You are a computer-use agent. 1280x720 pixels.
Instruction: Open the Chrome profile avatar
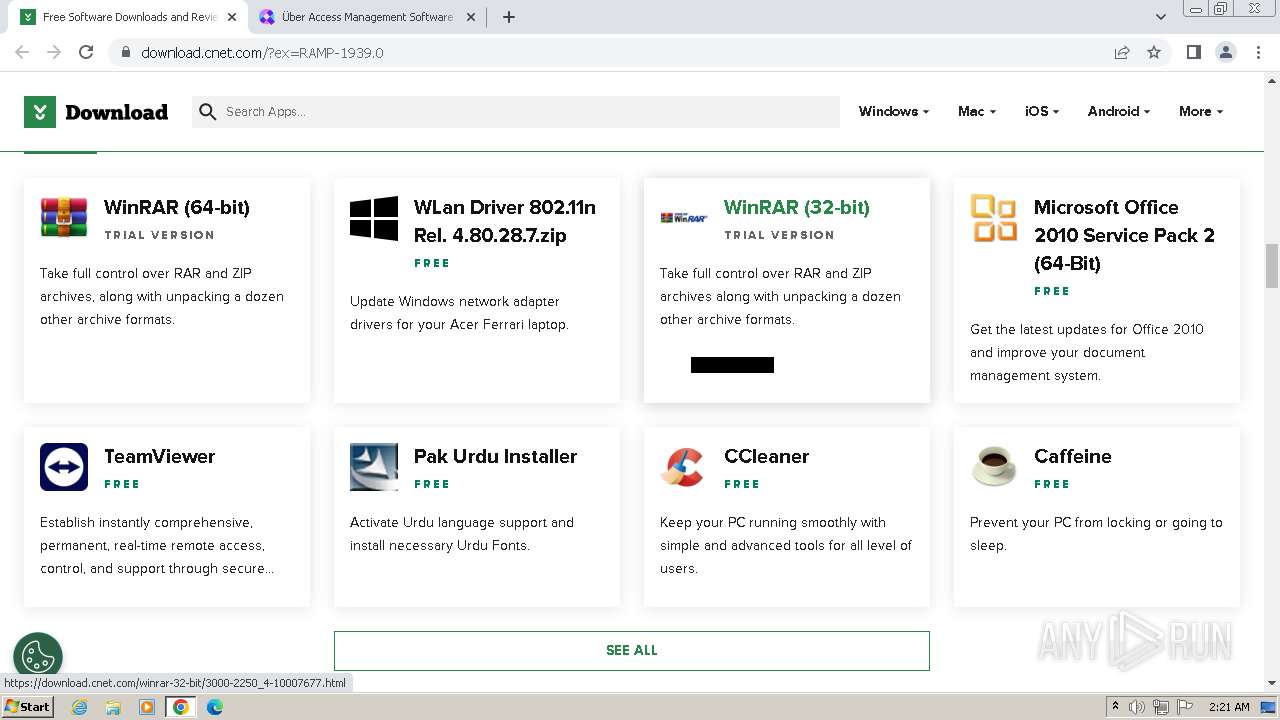[x=1225, y=52]
